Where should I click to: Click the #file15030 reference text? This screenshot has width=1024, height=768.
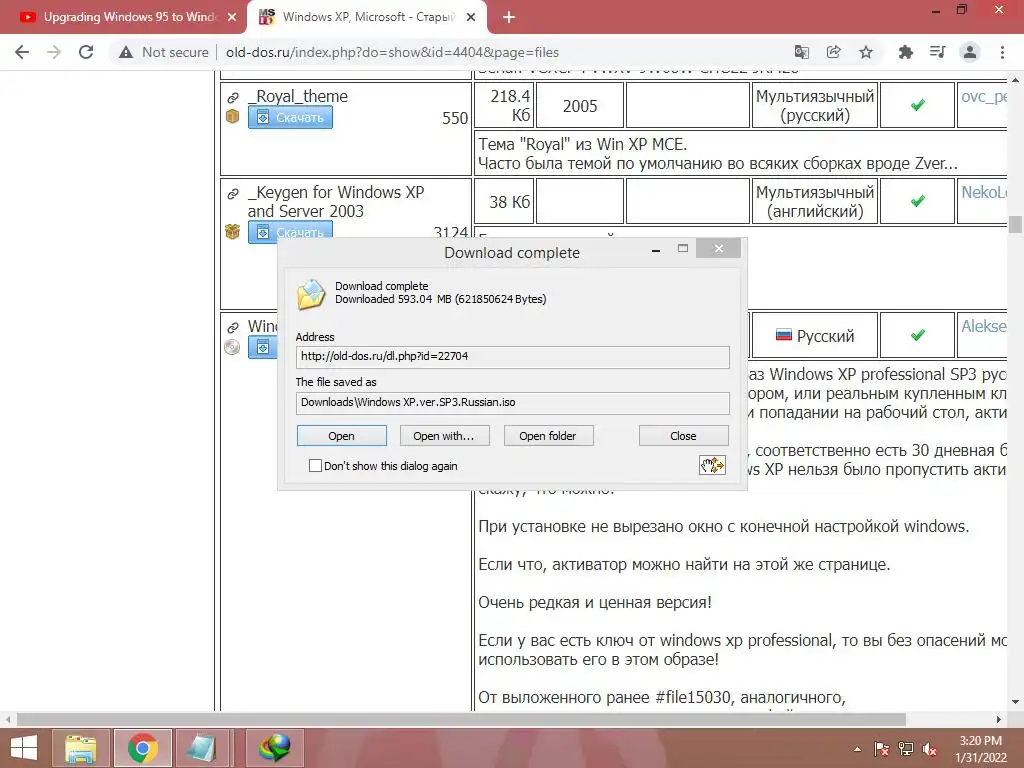pyautogui.click(x=692, y=697)
